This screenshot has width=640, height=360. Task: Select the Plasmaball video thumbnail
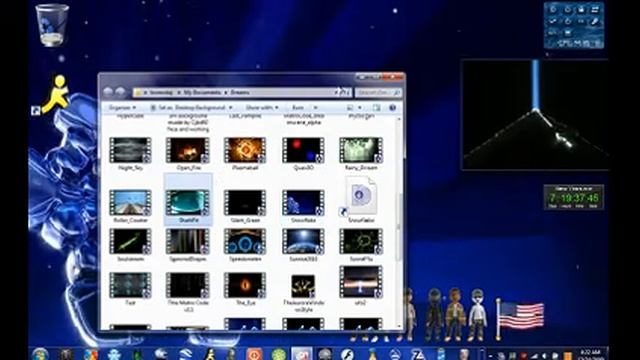coord(245,150)
